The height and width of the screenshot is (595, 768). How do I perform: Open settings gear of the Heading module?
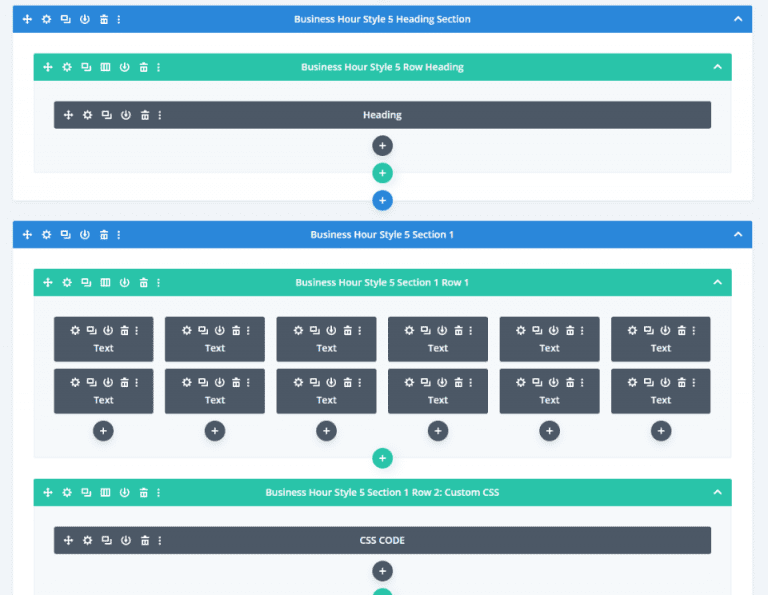tap(87, 115)
